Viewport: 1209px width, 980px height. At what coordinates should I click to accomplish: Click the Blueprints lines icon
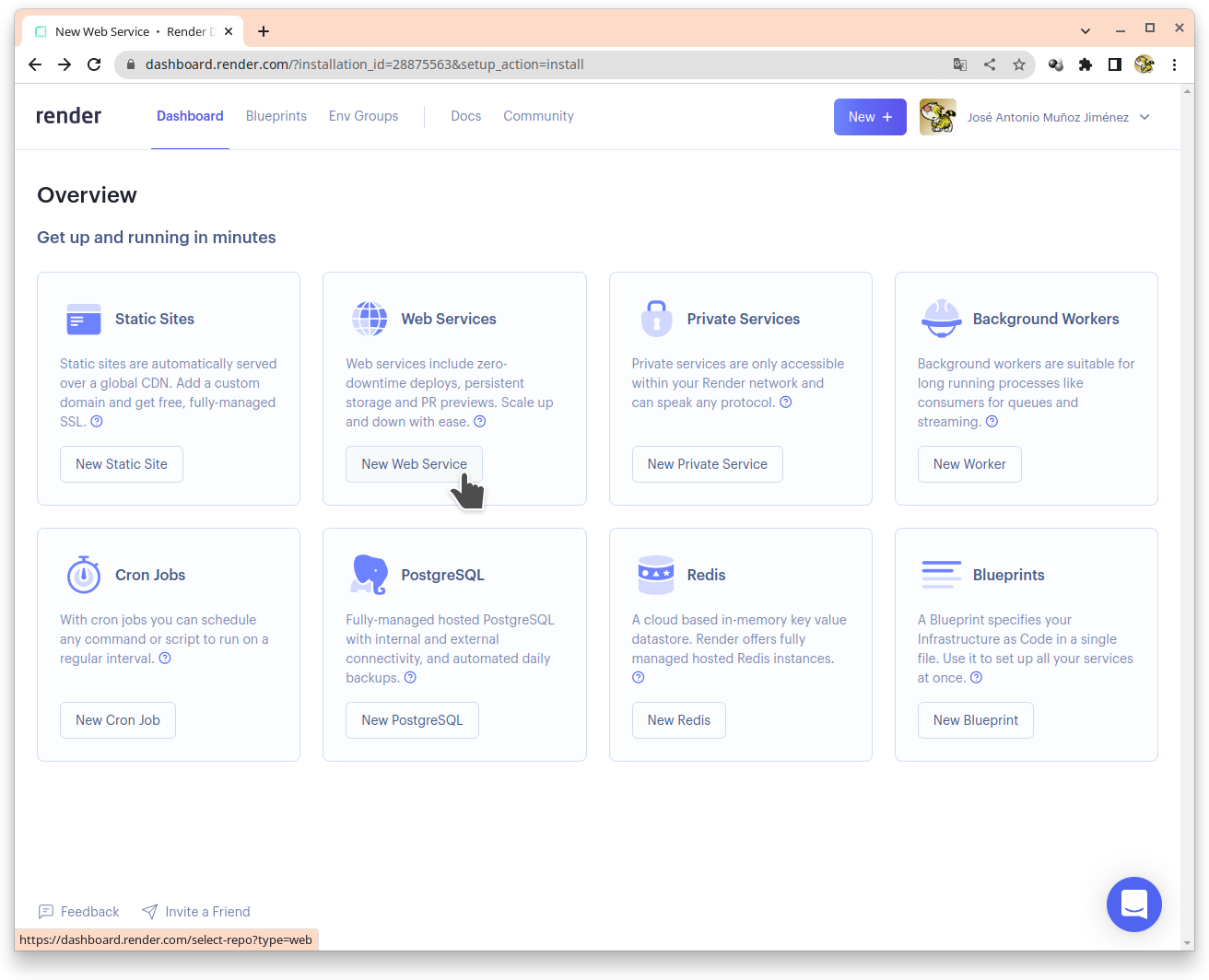942,575
